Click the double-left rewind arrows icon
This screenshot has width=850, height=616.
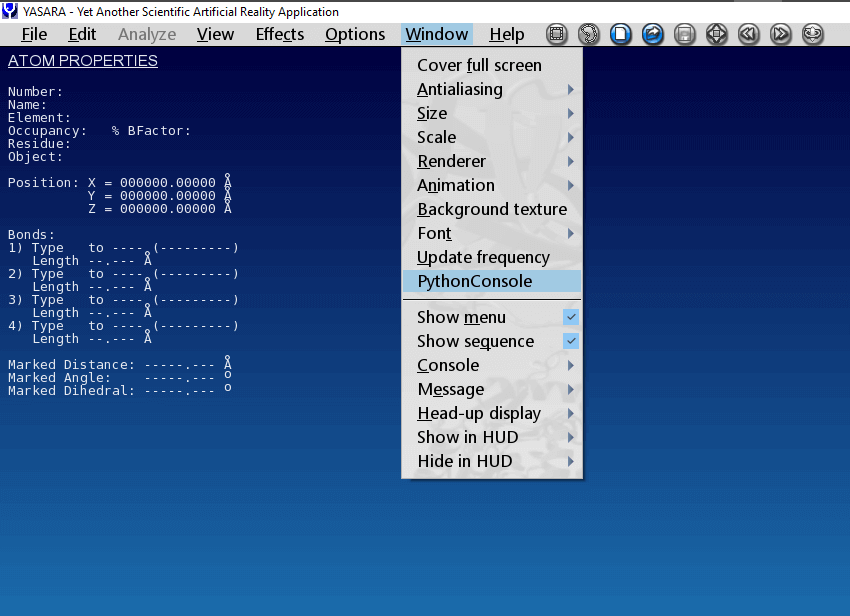tap(749, 34)
